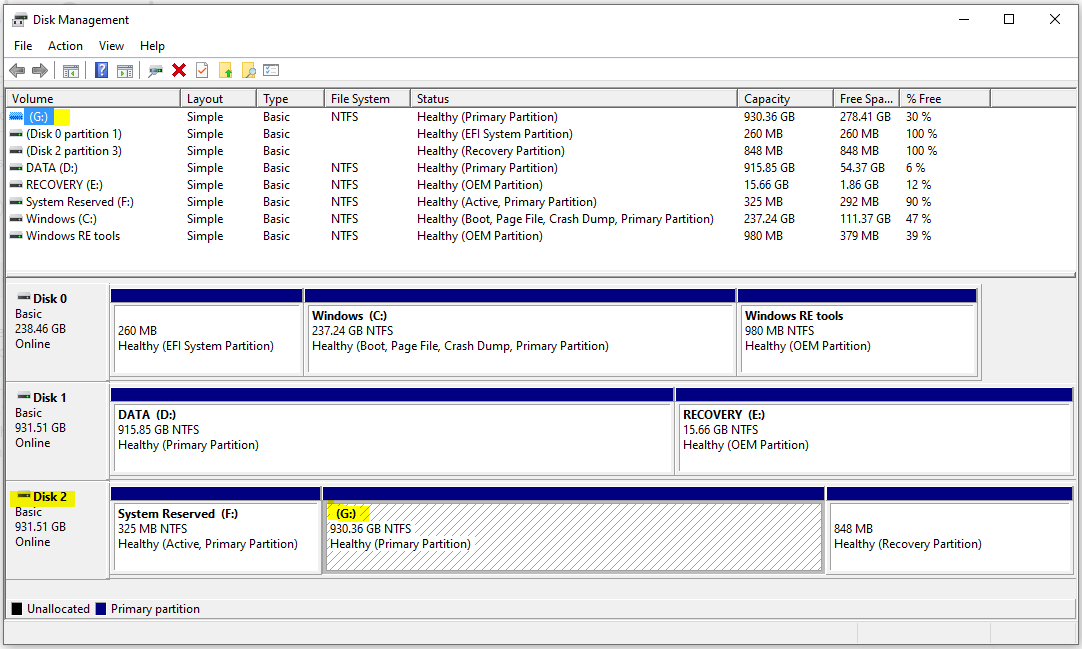Viewport: 1082px width, 649px height.
Task: Toggle the Show/Hide Console Tree icon
Action: 71,70
